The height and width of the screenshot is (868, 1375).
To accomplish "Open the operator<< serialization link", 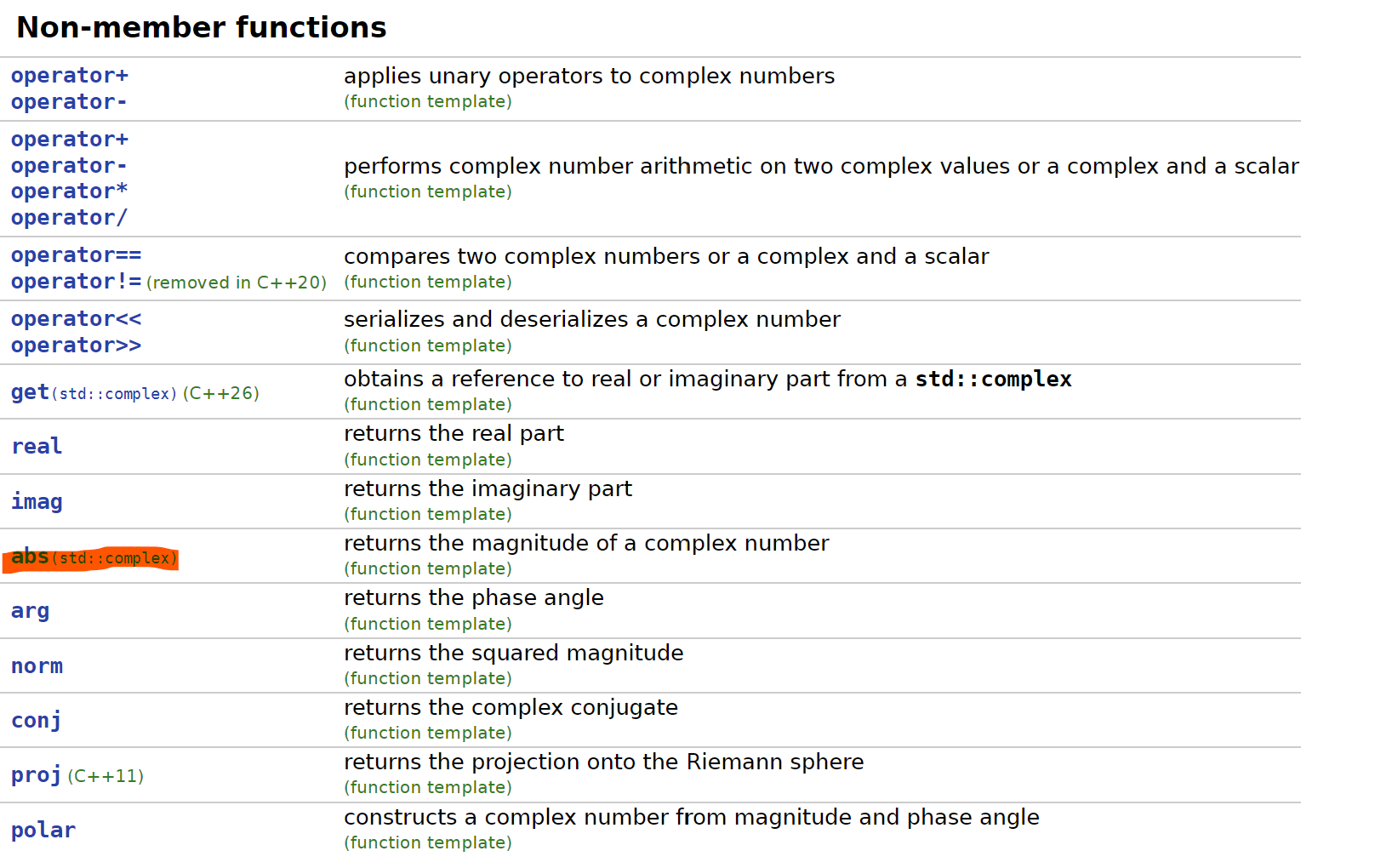I will 76,319.
